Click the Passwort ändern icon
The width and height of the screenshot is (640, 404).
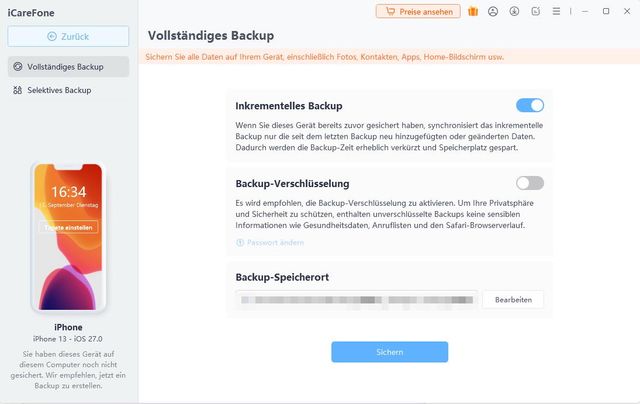tap(240, 242)
